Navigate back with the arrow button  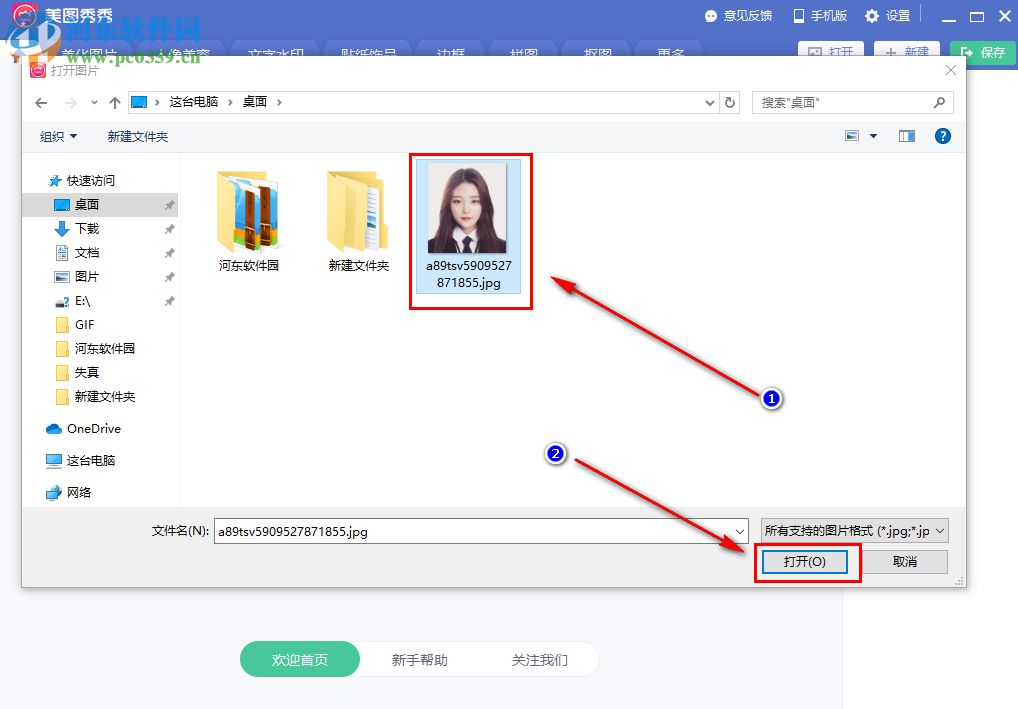pos(40,102)
